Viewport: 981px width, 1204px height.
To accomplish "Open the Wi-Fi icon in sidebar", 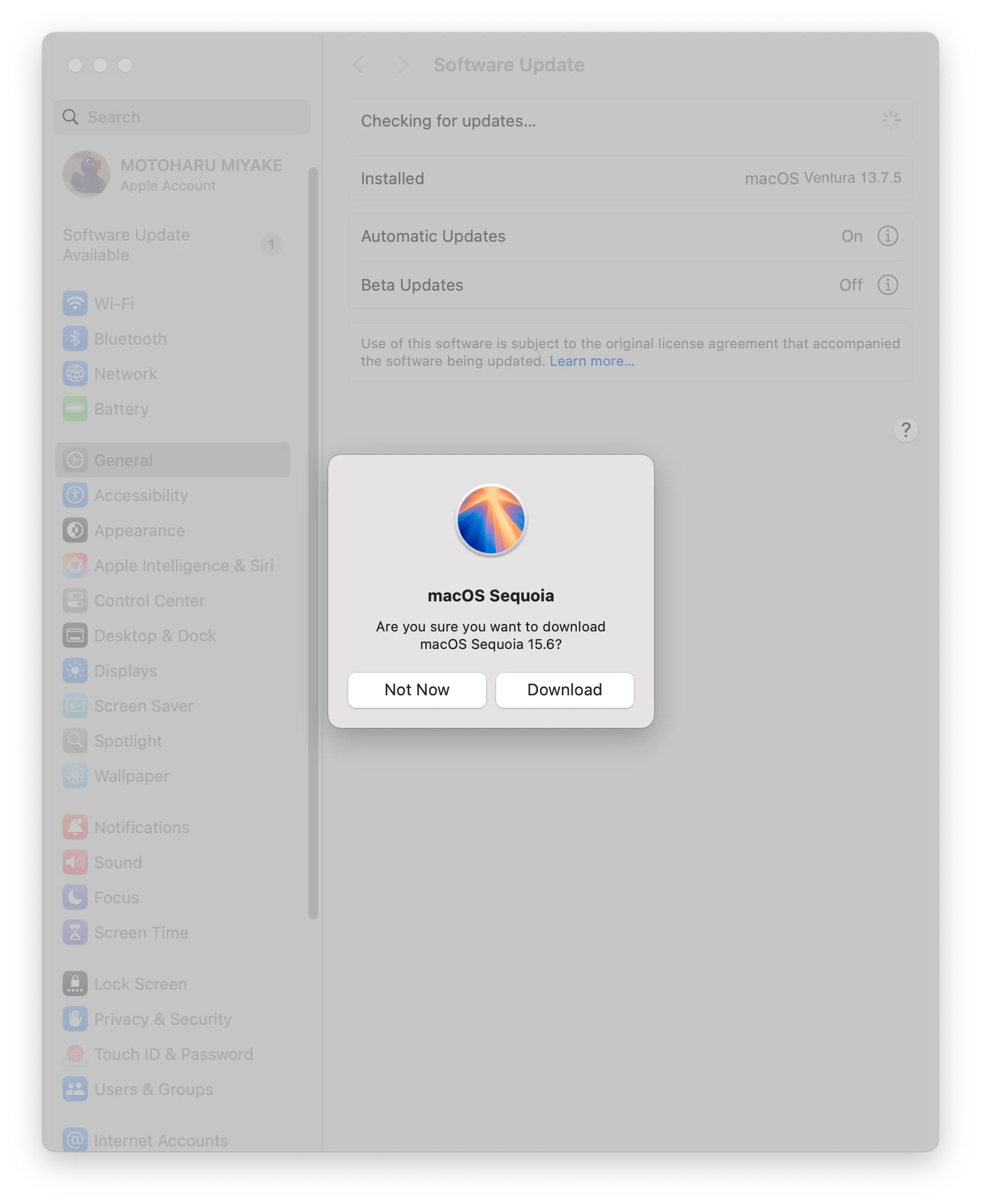I will (x=75, y=304).
